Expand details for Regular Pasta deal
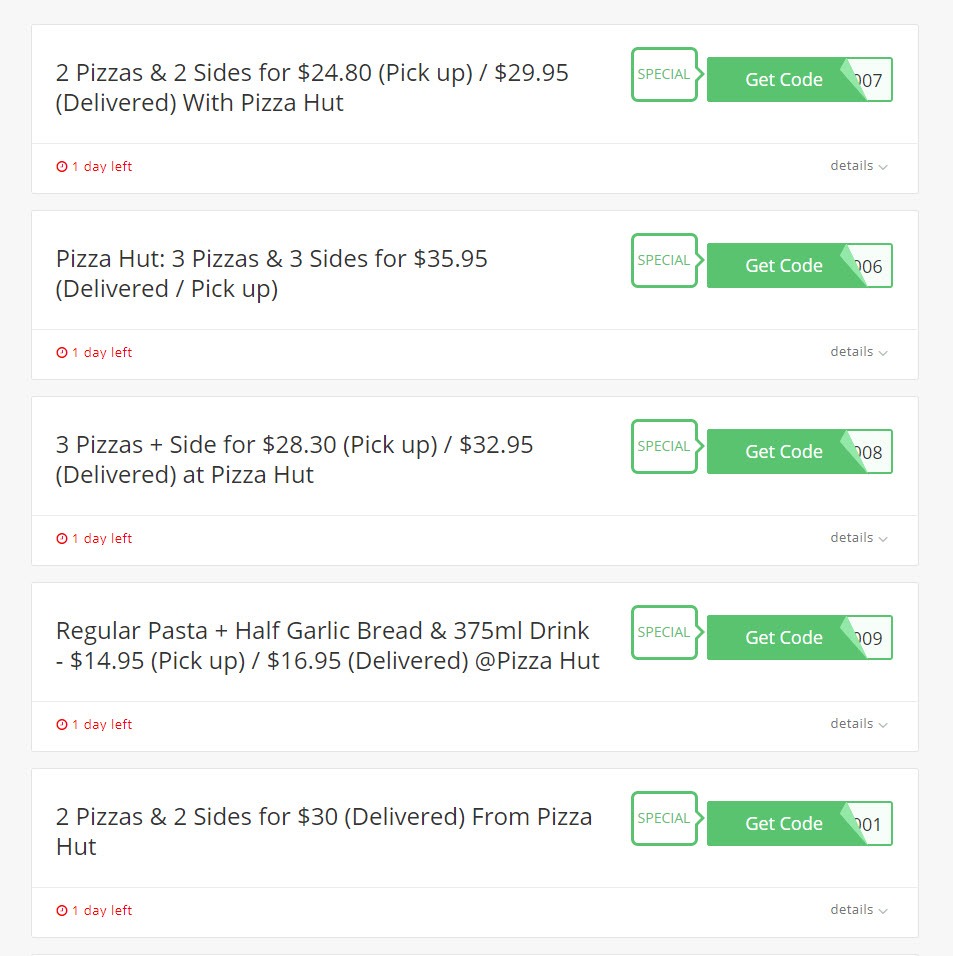This screenshot has width=953, height=956. [x=858, y=724]
